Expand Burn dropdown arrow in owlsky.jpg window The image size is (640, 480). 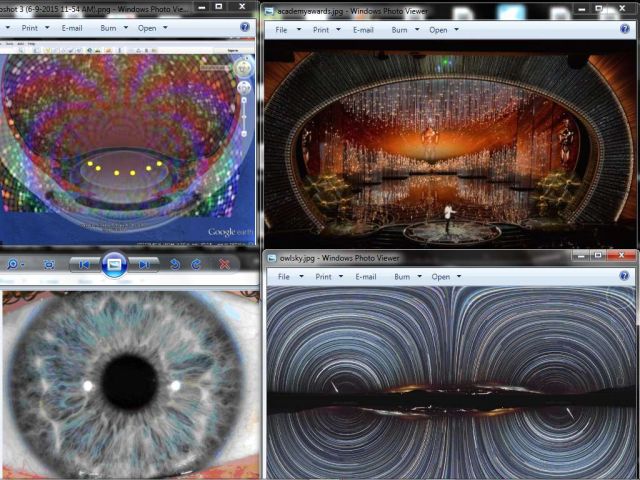[419, 277]
